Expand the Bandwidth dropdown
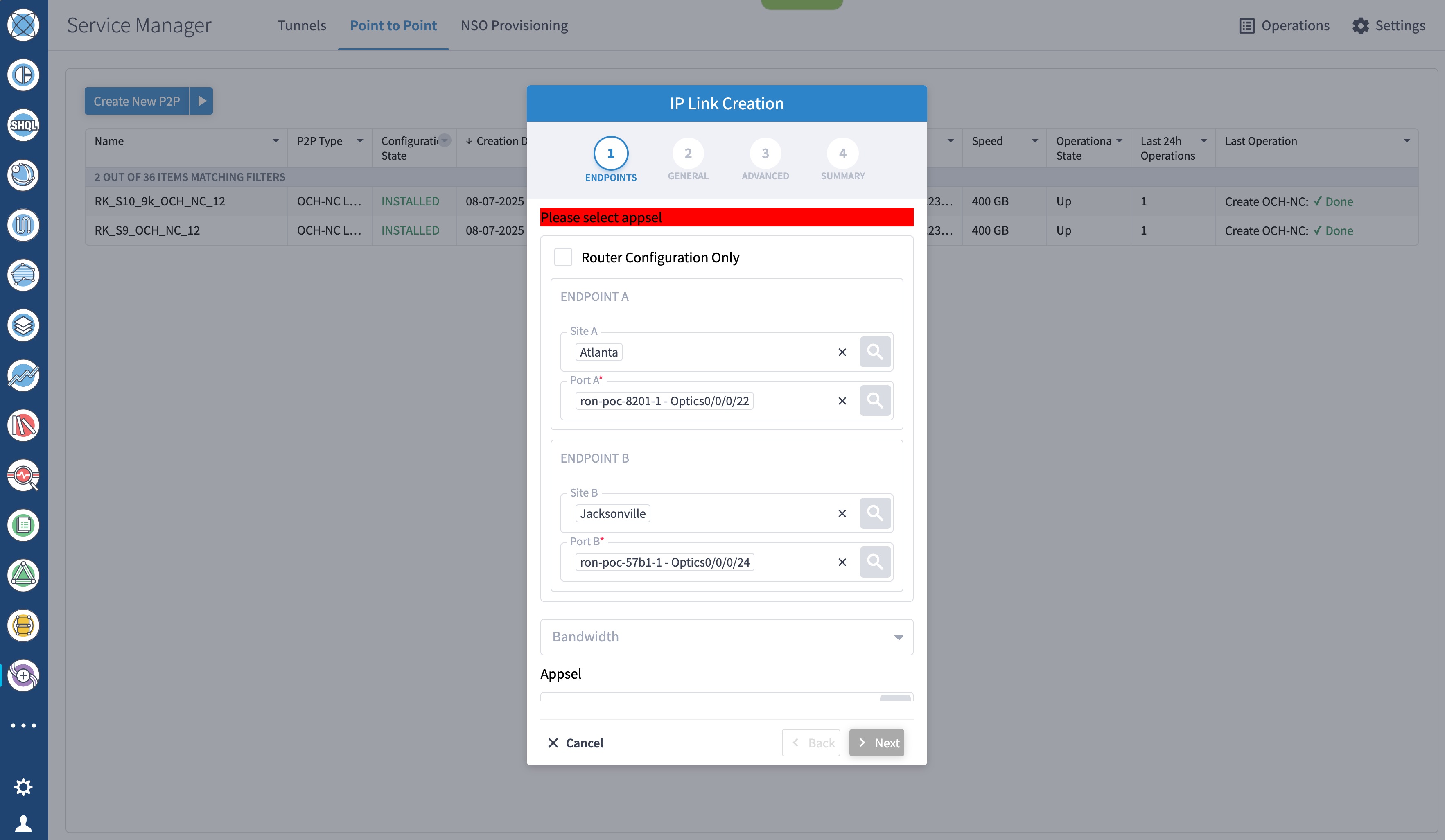The image size is (1445, 840). (x=726, y=637)
